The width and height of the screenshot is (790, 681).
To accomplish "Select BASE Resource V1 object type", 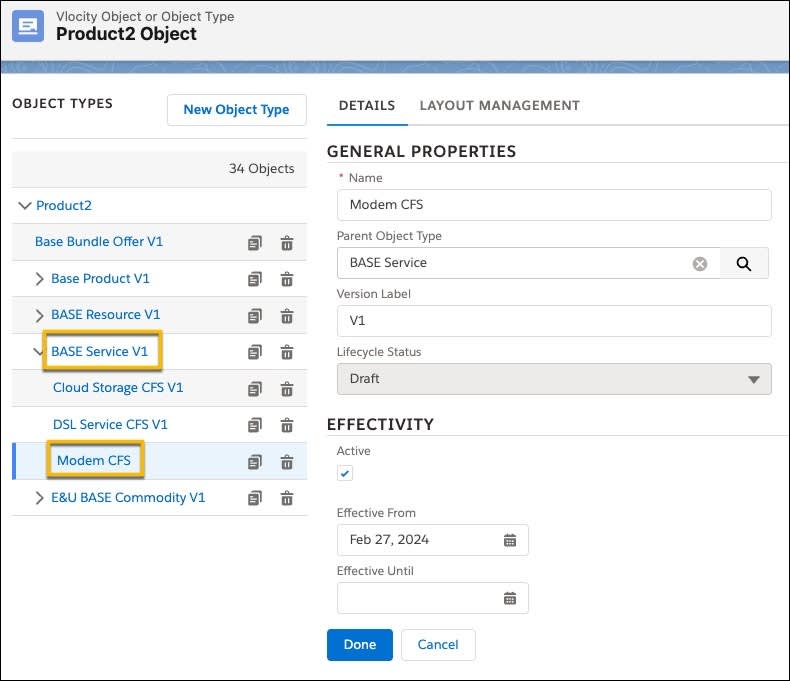I will (x=105, y=315).
